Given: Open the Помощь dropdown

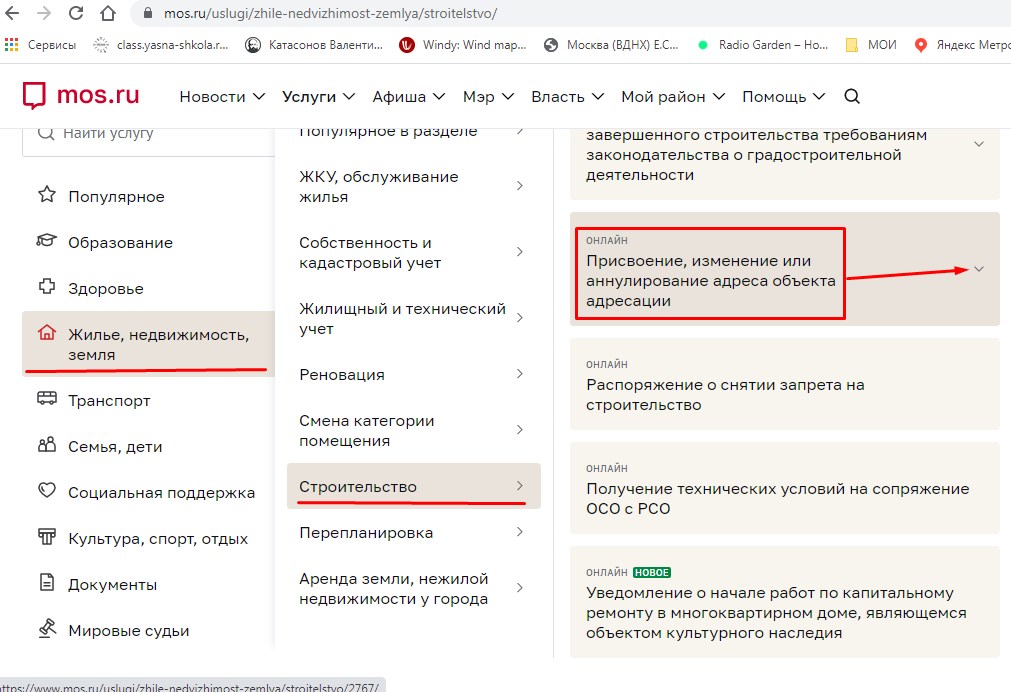Looking at the screenshot, I should pyautogui.click(x=783, y=97).
